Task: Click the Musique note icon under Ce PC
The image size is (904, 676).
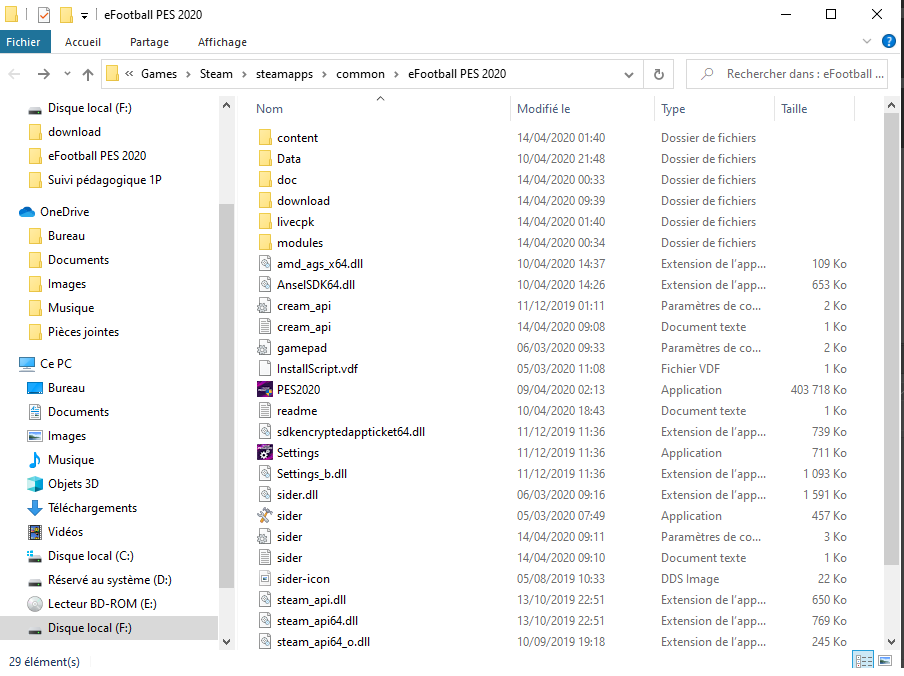Action: click(x=35, y=459)
